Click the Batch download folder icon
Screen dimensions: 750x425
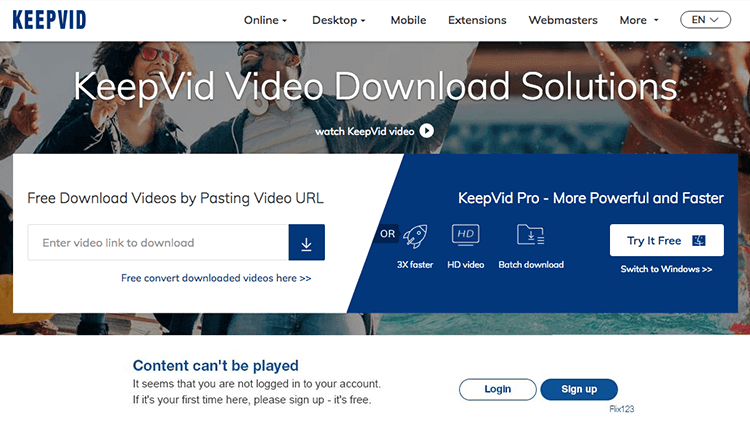click(530, 235)
